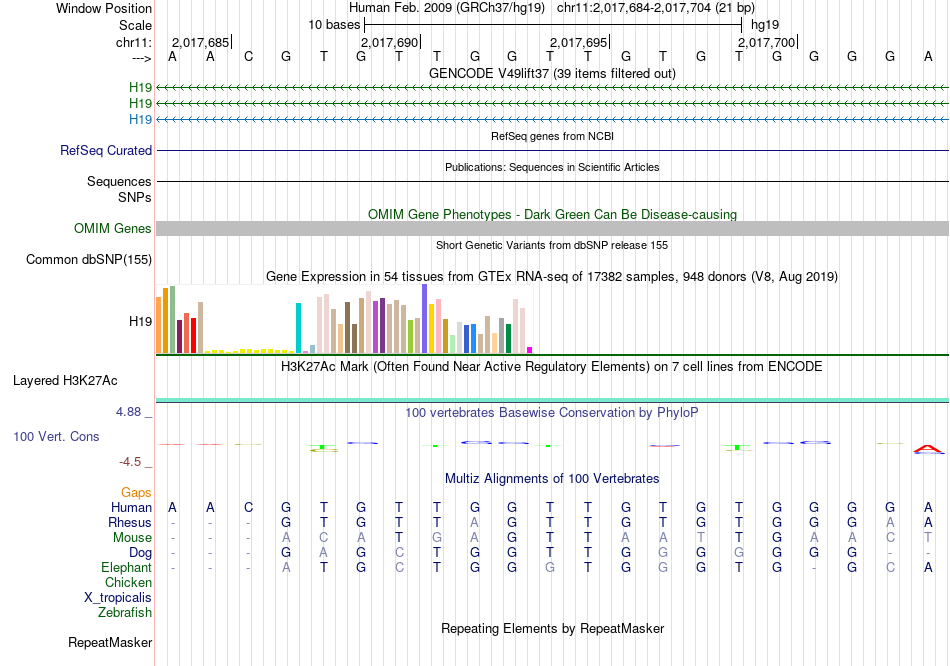Click the tallest blue-purple GTEx expression bar
The height and width of the screenshot is (666, 950).
(x=424, y=318)
